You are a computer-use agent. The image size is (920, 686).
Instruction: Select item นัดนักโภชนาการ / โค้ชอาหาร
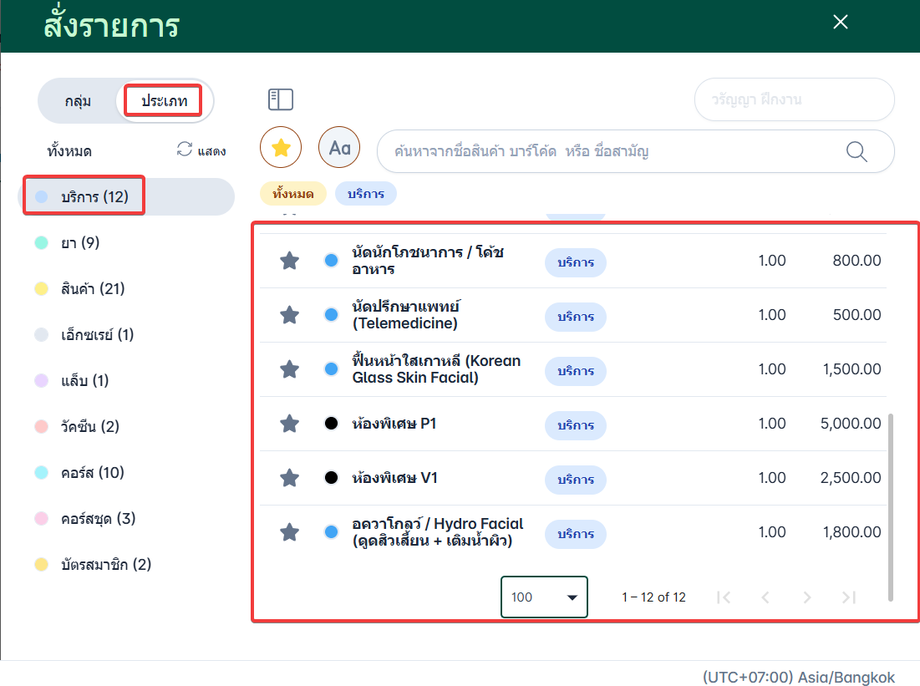tap(428, 261)
